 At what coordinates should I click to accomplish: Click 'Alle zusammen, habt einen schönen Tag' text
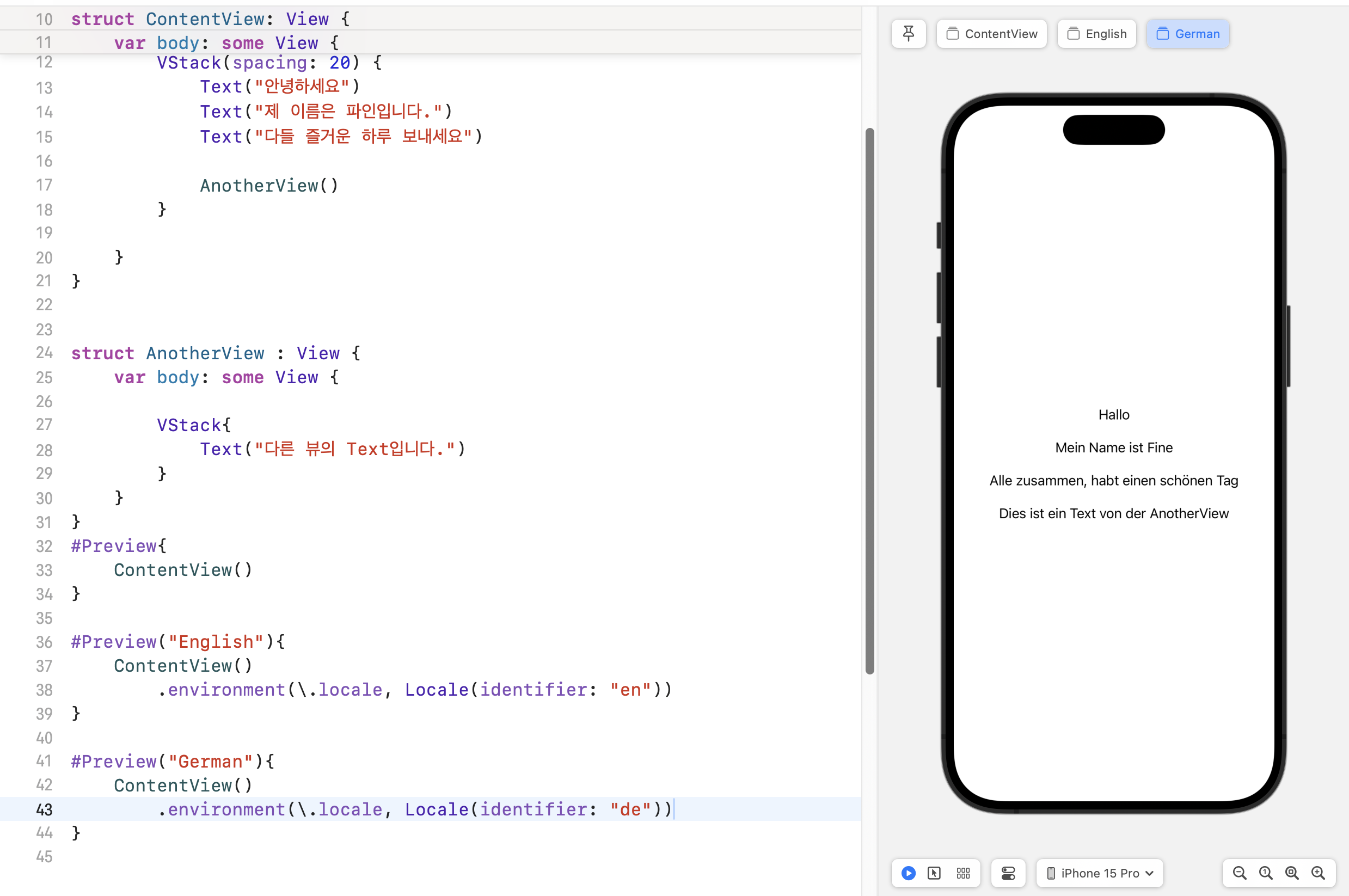click(1114, 481)
